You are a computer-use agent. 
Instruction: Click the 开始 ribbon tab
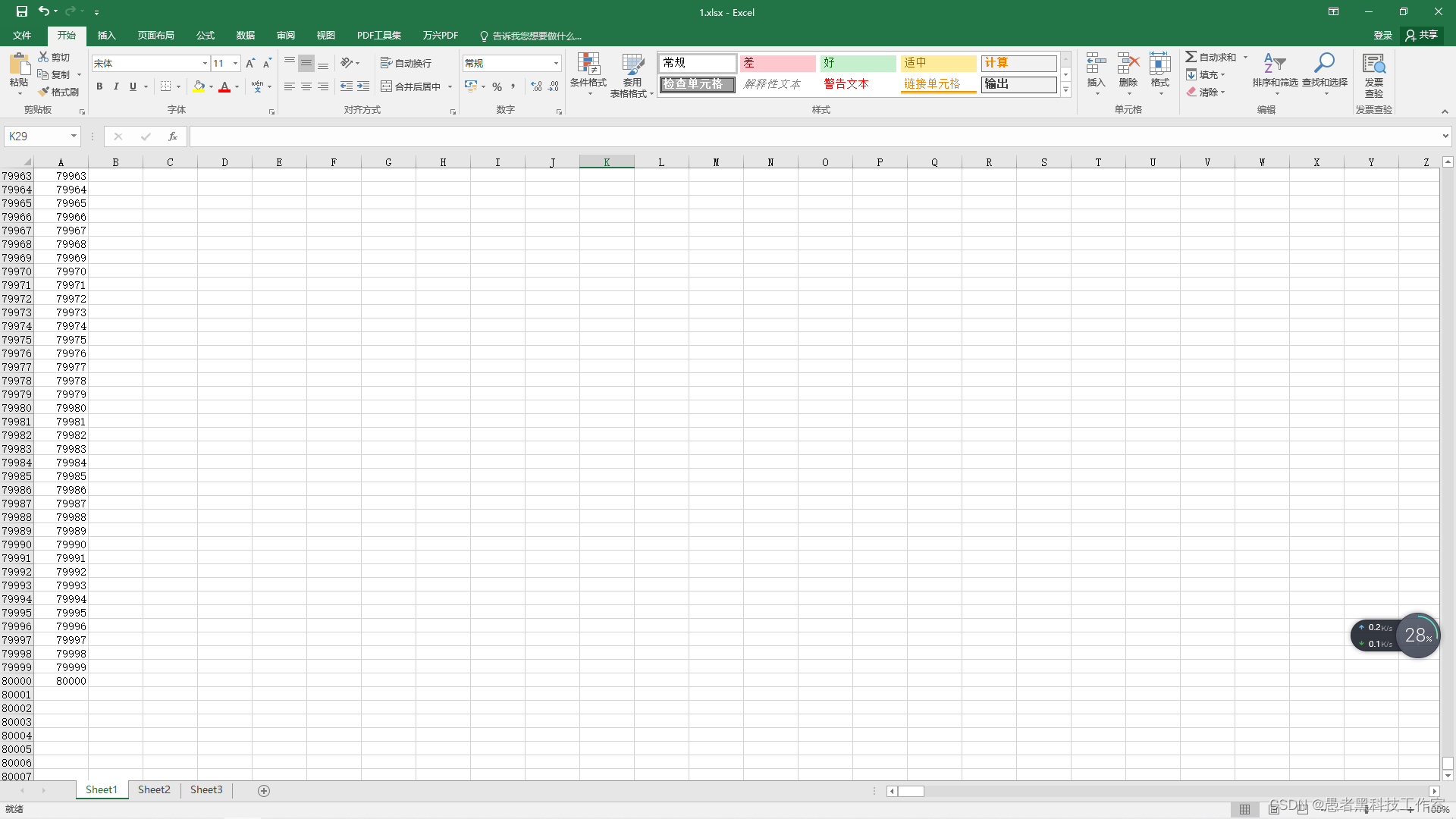pos(66,35)
